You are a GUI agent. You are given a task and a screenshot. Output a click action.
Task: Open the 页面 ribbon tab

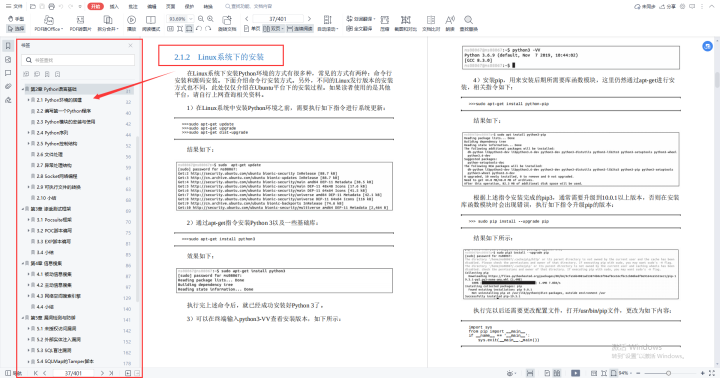pyautogui.click(x=170, y=6)
